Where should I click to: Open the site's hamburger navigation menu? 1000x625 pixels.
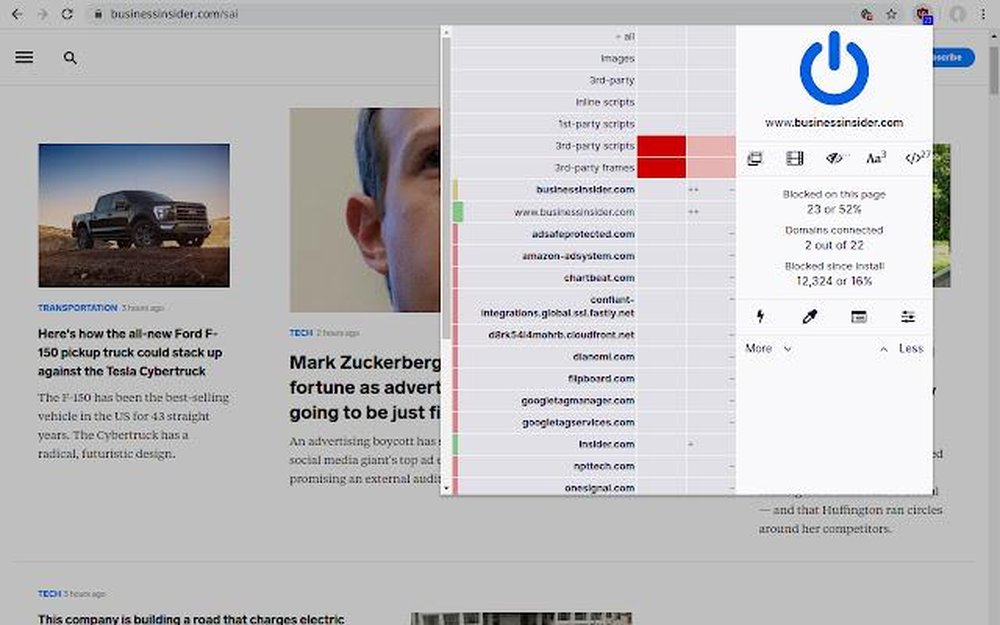pyautogui.click(x=23, y=57)
